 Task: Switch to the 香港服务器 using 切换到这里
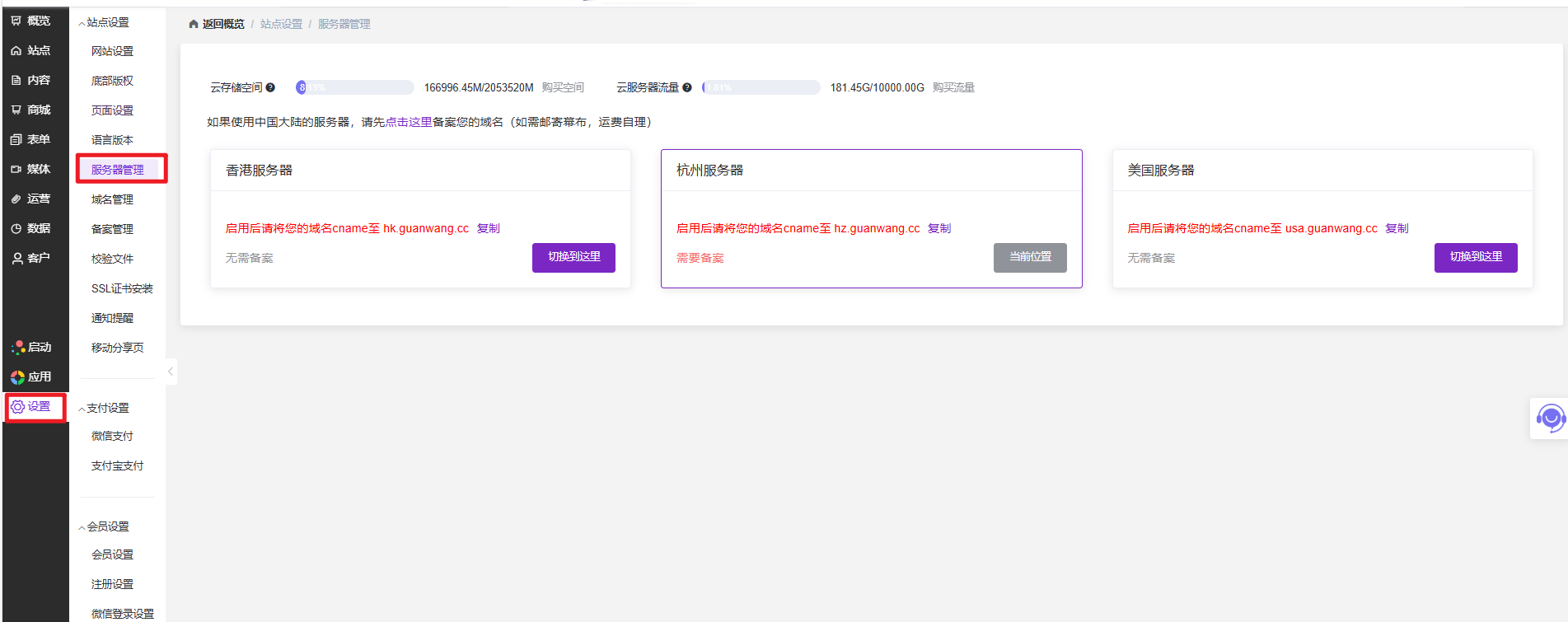(573, 257)
